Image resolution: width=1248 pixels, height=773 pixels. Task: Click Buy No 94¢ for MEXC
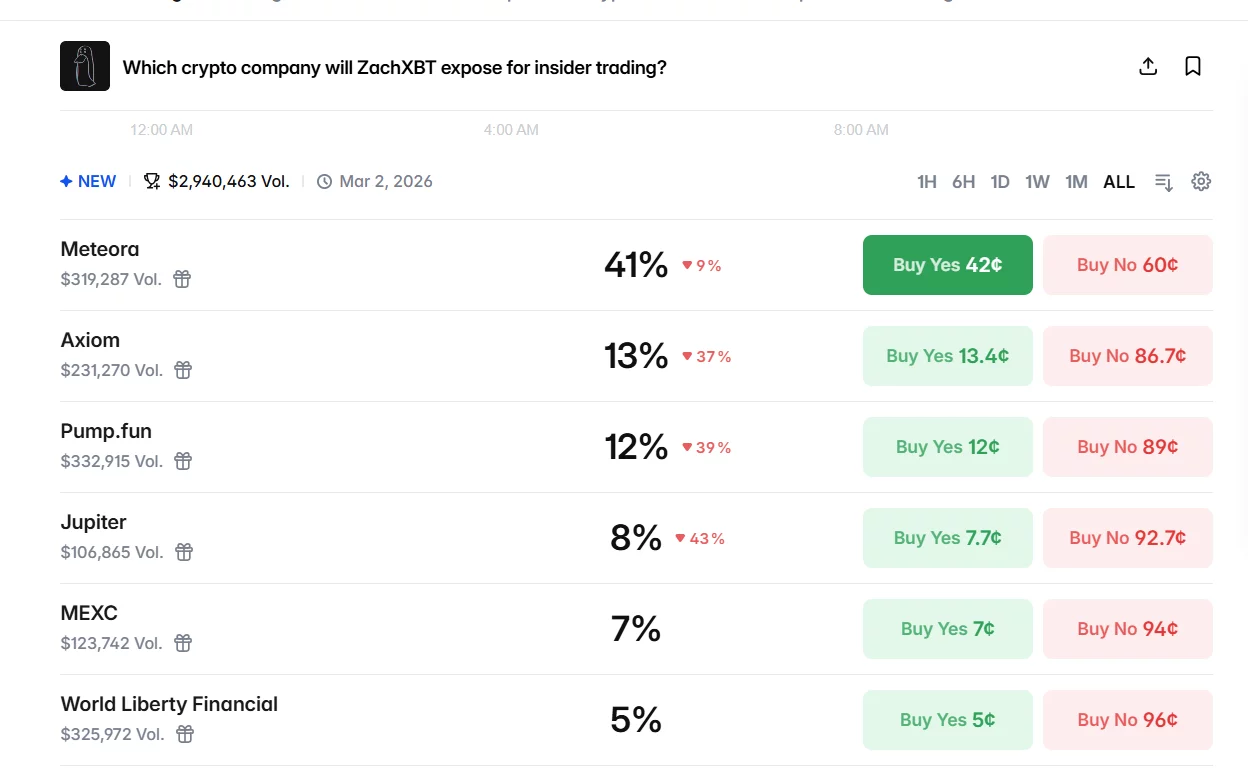[x=1127, y=629]
